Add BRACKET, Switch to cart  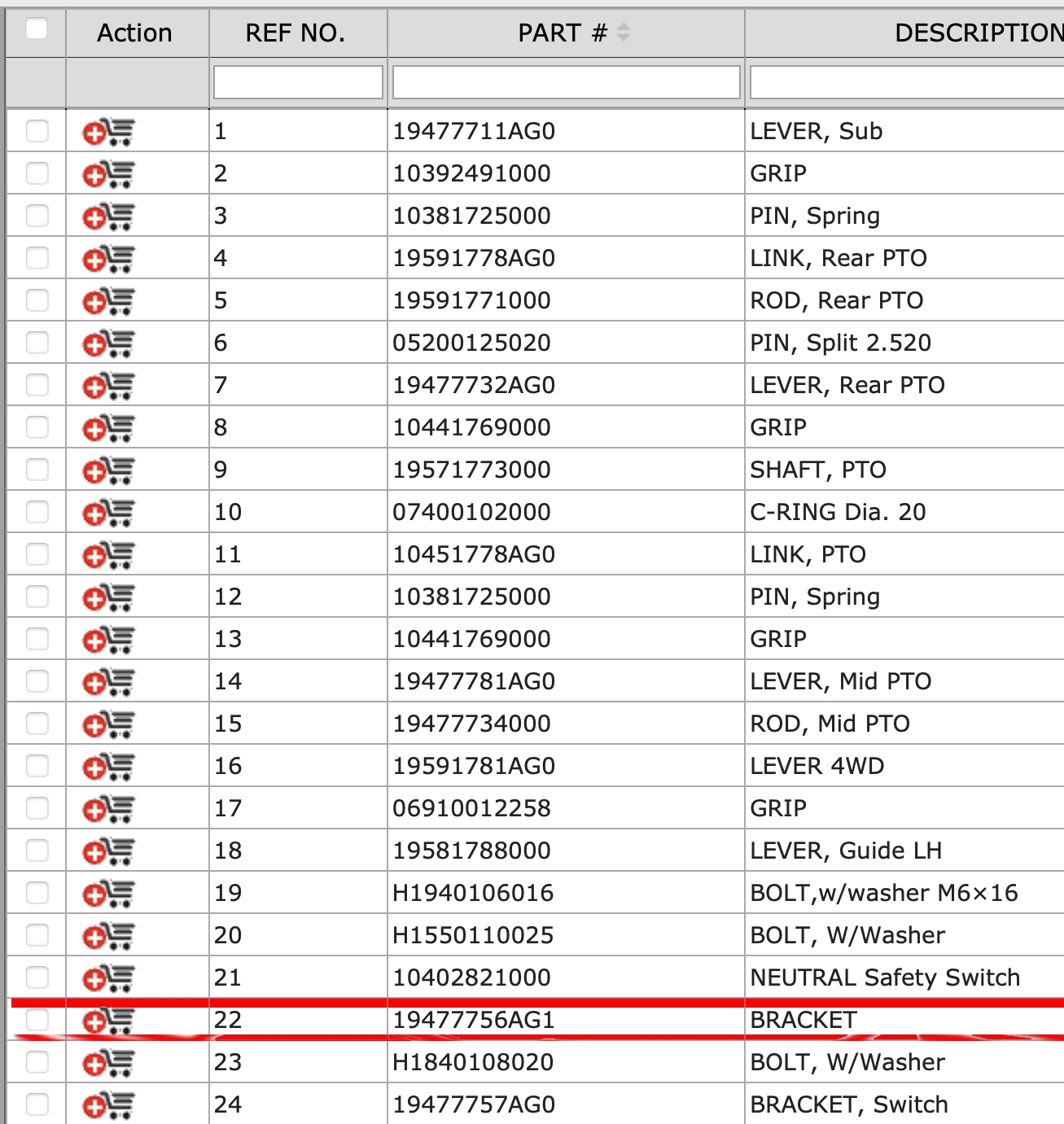click(x=108, y=1105)
